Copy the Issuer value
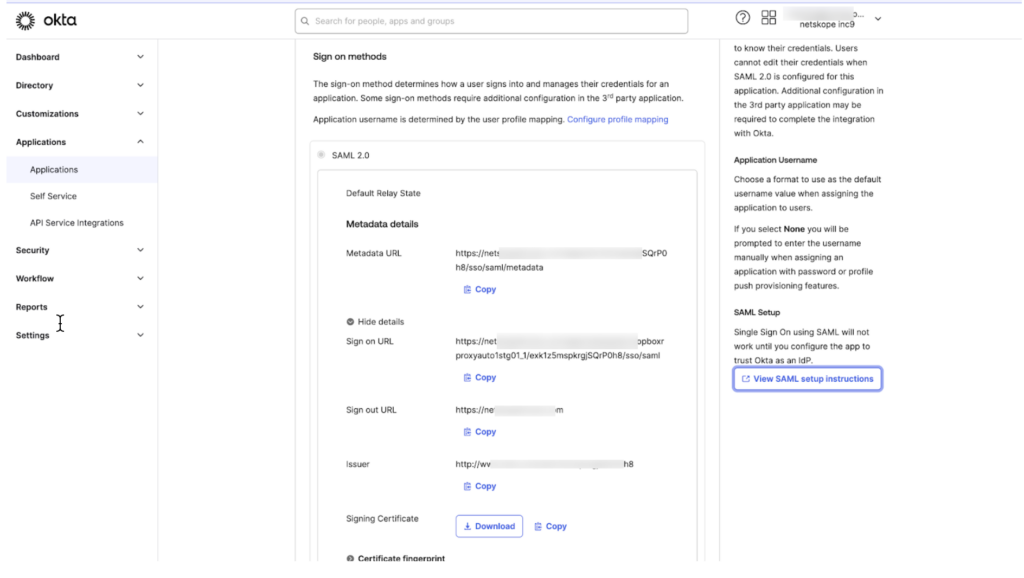The image size is (1024, 578). click(x=479, y=486)
